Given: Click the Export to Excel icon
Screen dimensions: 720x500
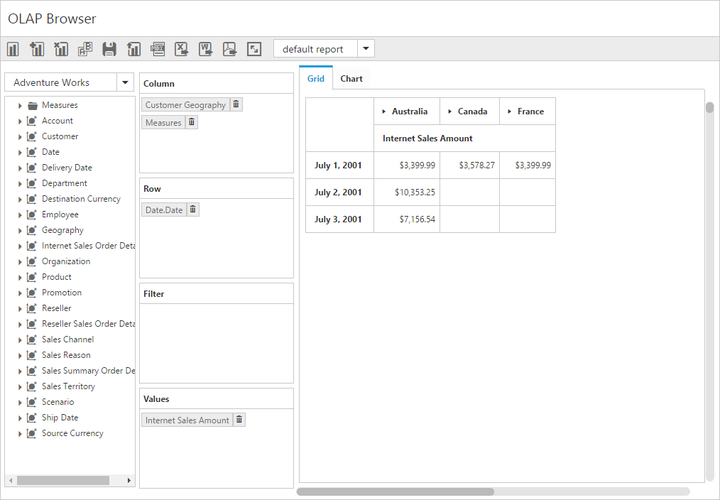Looking at the screenshot, I should point(181,49).
